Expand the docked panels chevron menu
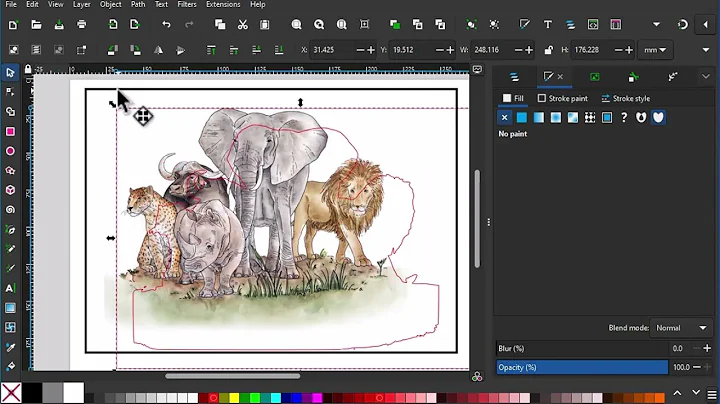Image resolution: width=720 pixels, height=404 pixels. 706,77
